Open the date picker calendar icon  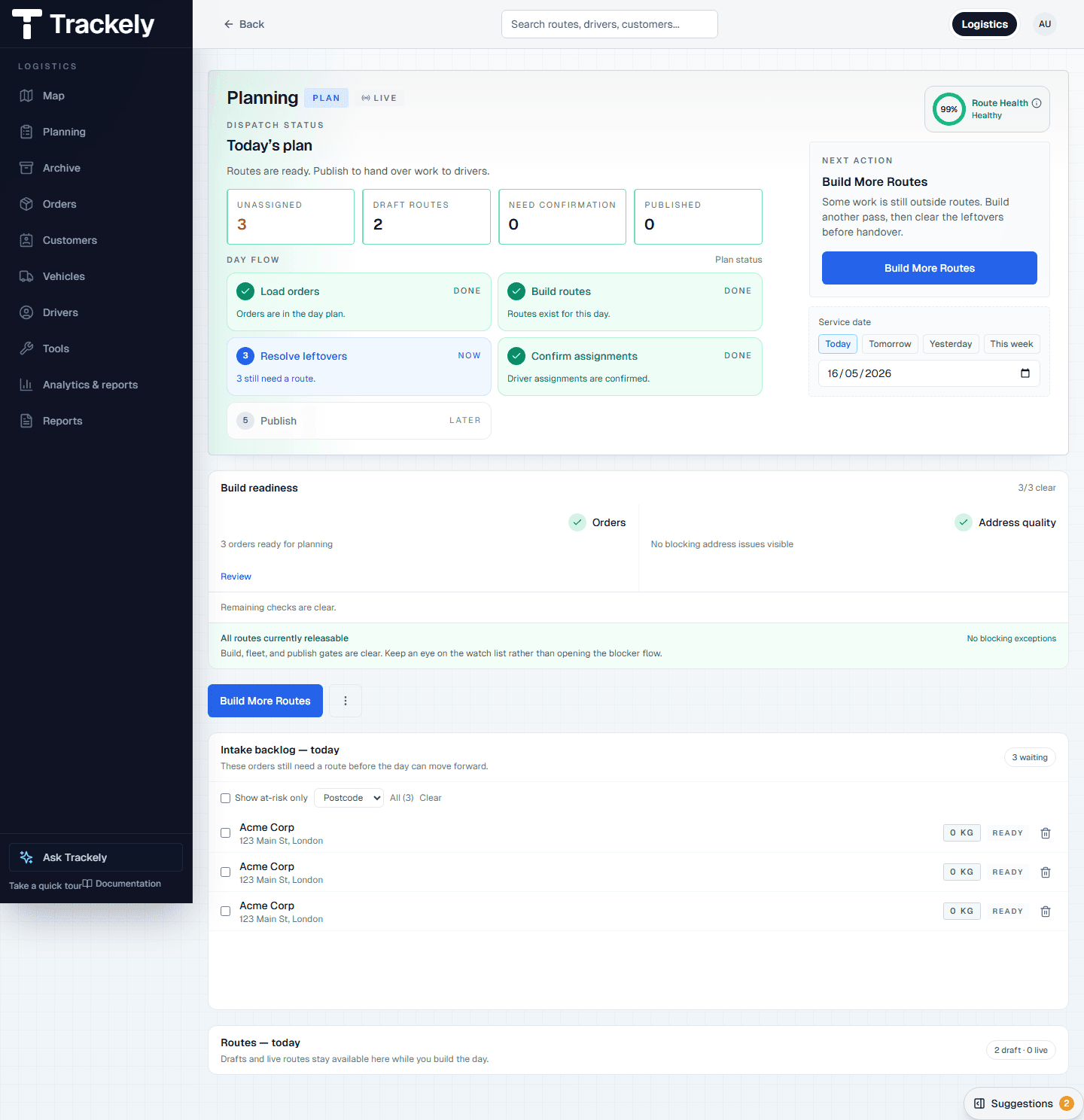(x=1025, y=373)
